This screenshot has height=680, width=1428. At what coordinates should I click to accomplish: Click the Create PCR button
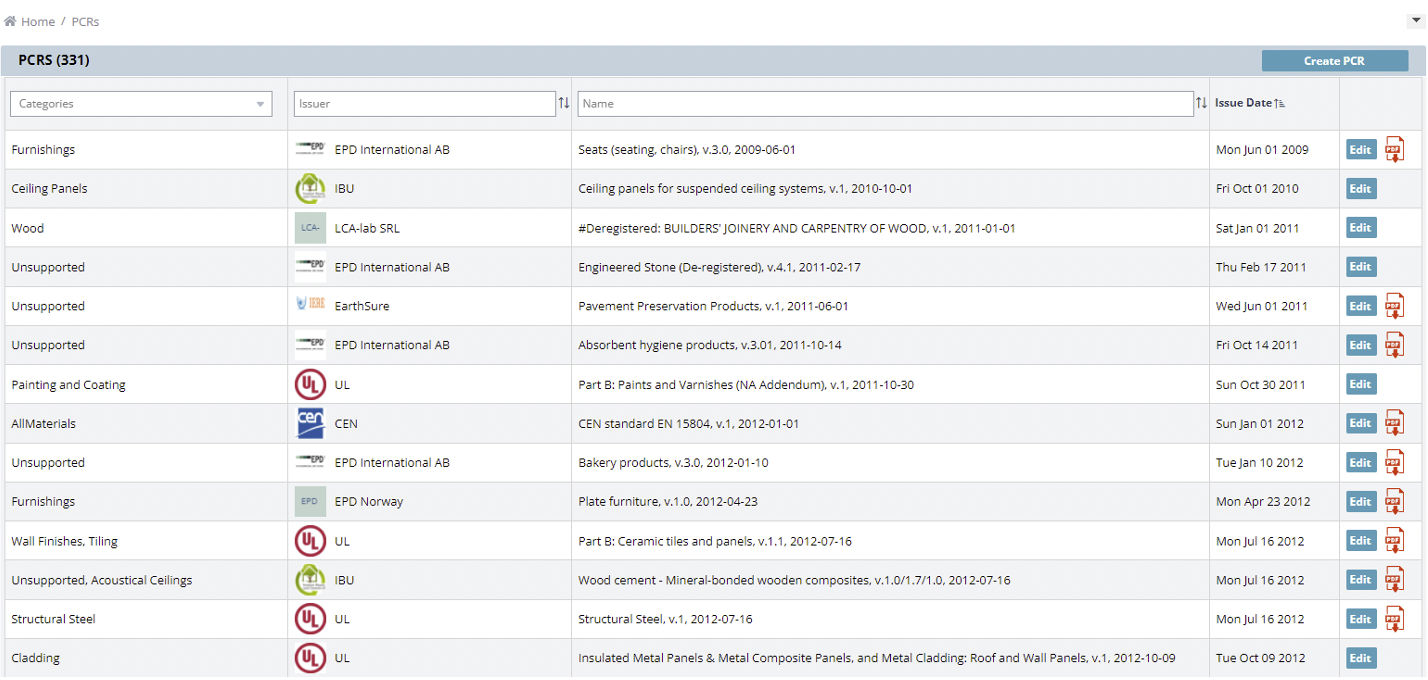coord(1334,61)
